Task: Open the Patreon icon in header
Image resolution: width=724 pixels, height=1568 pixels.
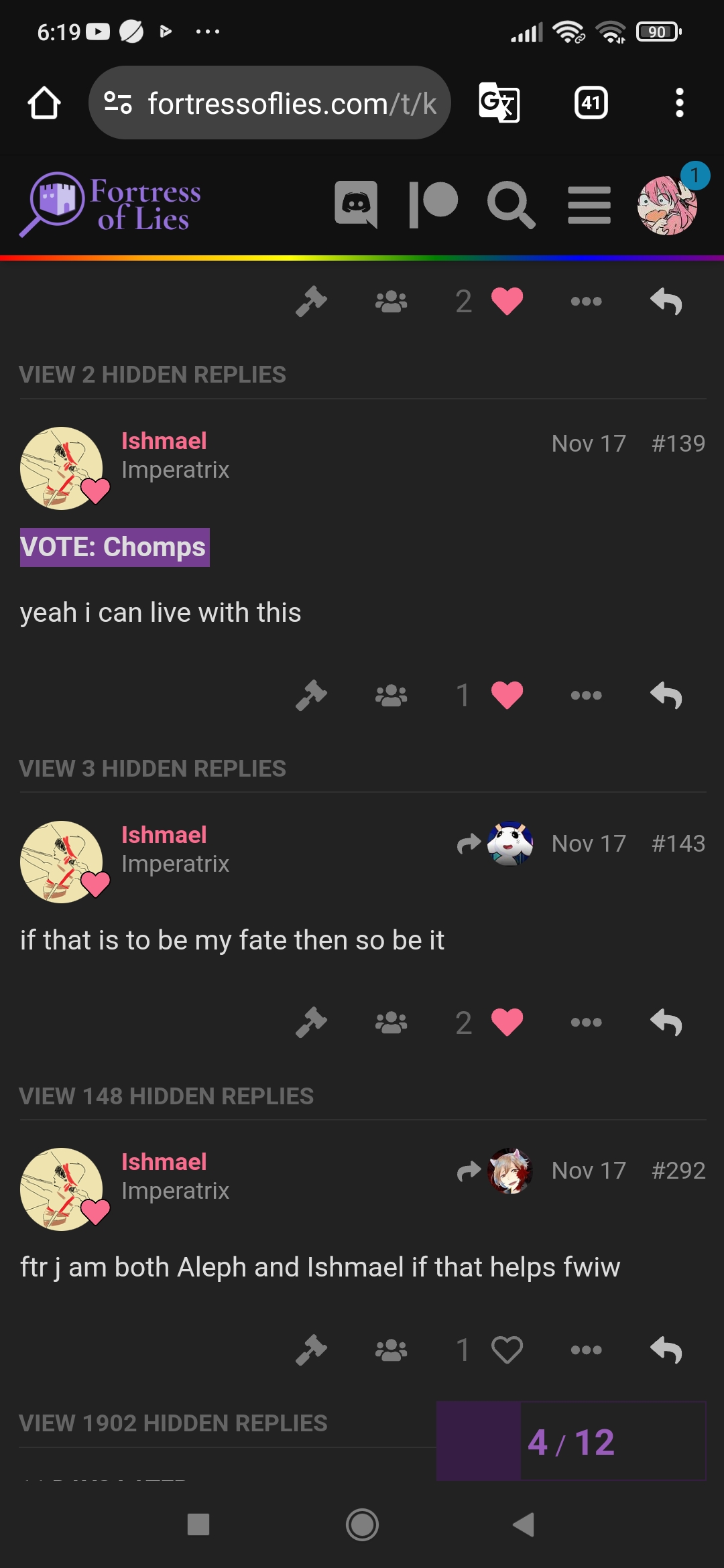Action: point(433,204)
